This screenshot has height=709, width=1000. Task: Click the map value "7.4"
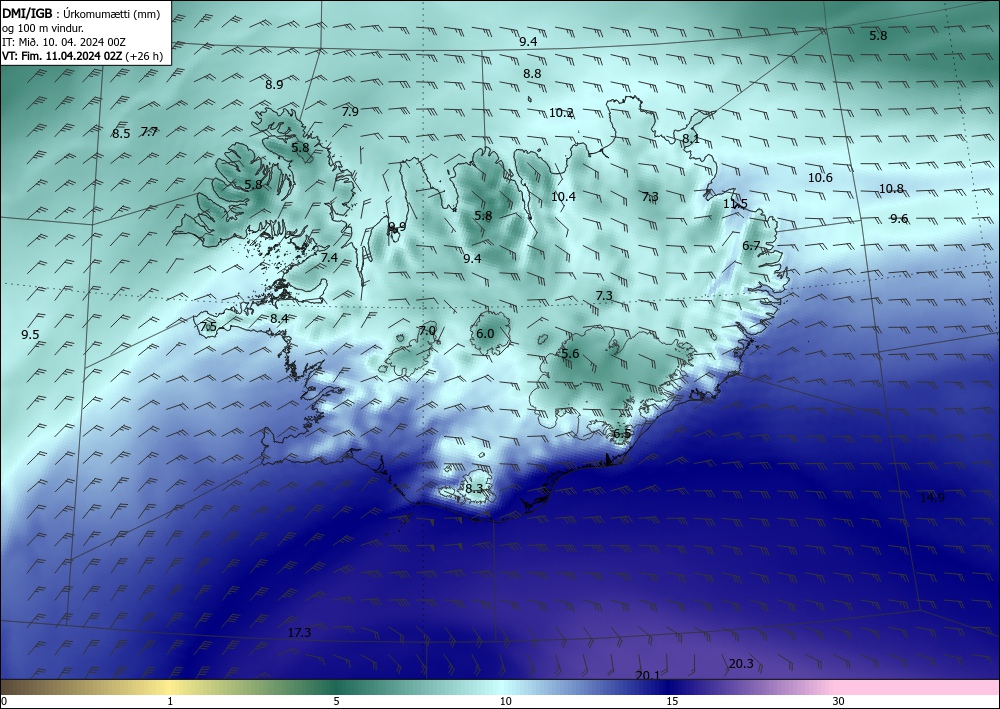(329, 258)
